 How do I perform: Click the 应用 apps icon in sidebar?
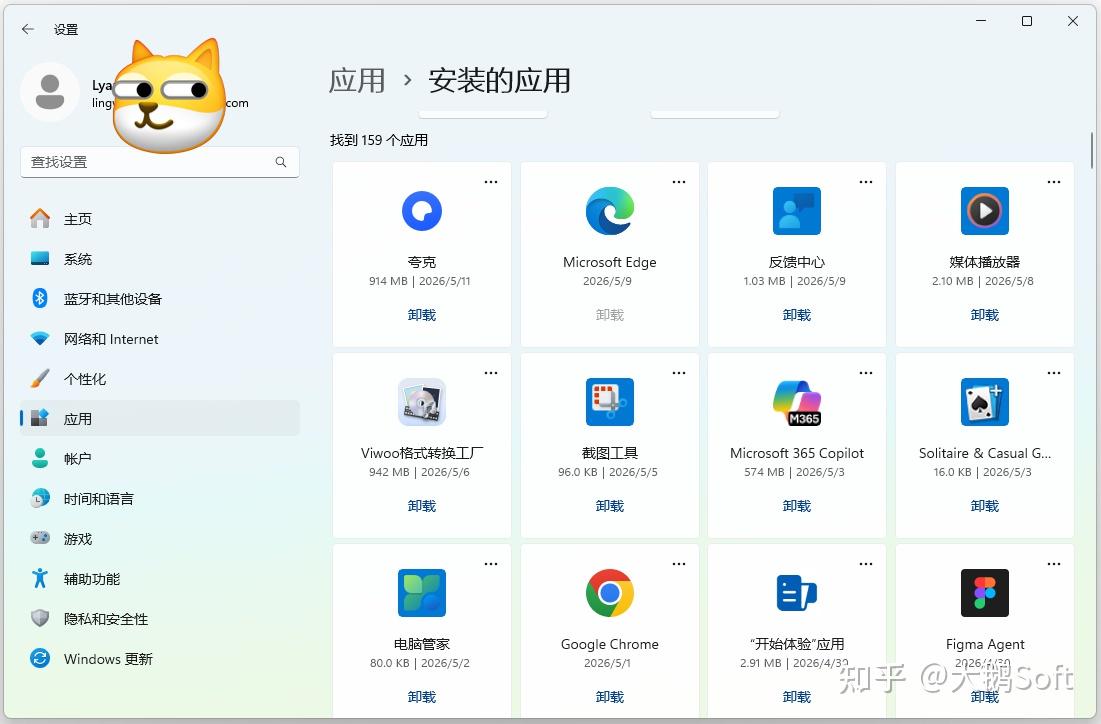[40, 419]
